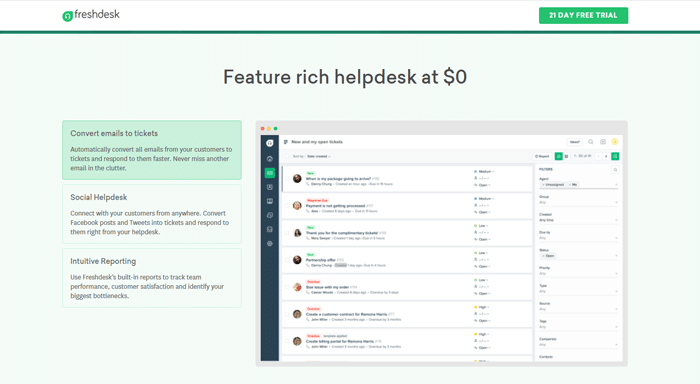Check the payment not processed ticket checkbox

287,206
